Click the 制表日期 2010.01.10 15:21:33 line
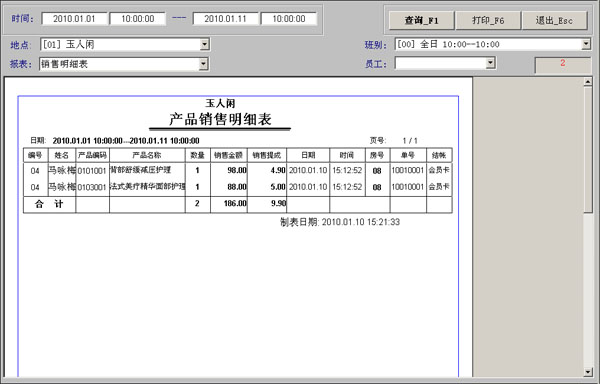Screen dimensions: 600x384 (340, 222)
